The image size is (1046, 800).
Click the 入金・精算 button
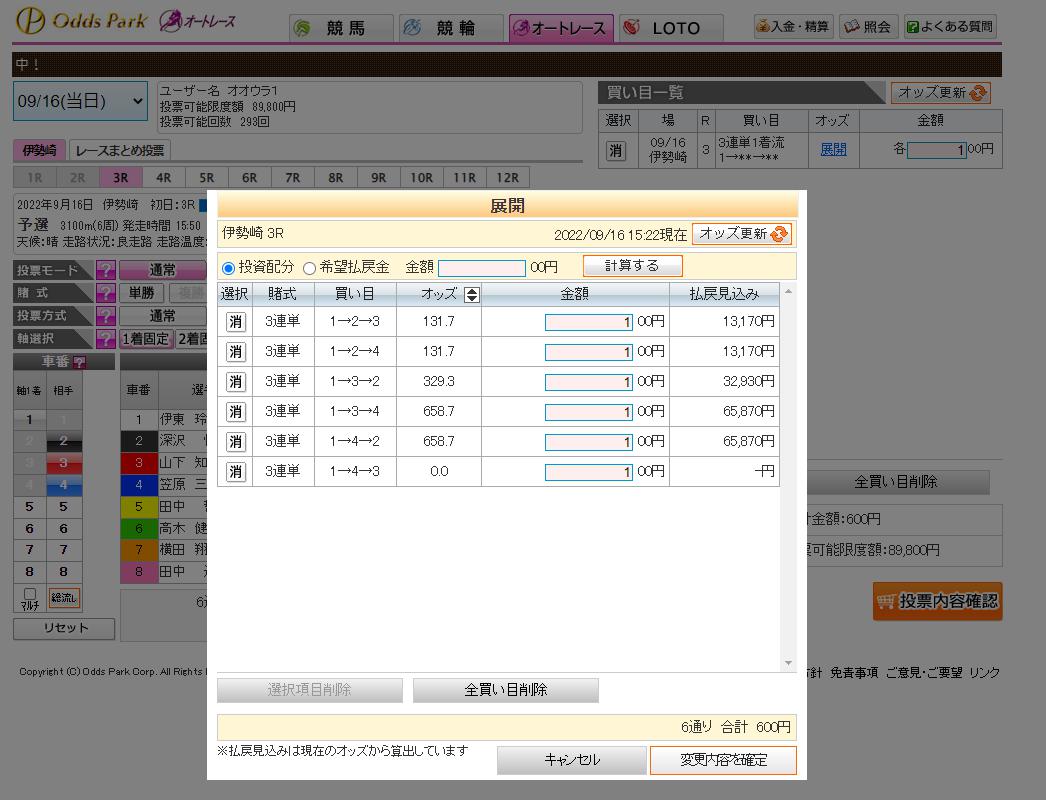793,27
